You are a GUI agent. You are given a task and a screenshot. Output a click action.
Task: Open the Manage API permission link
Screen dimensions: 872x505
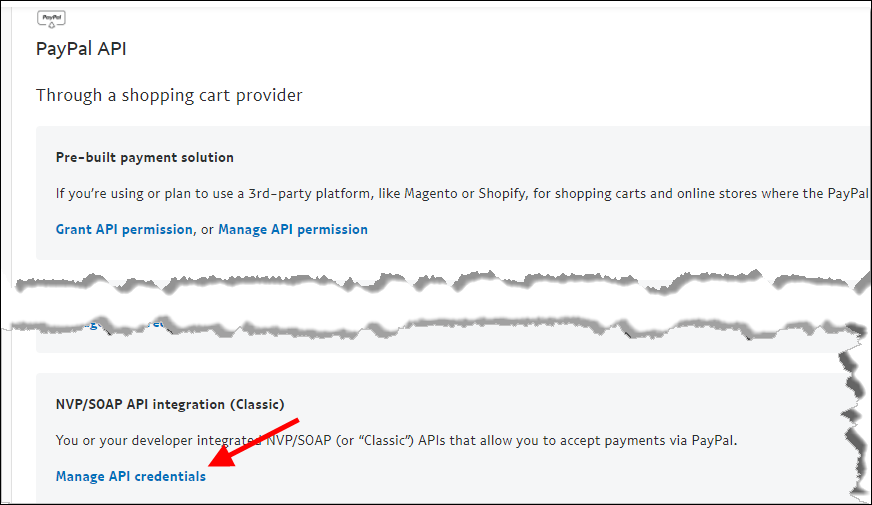(292, 229)
